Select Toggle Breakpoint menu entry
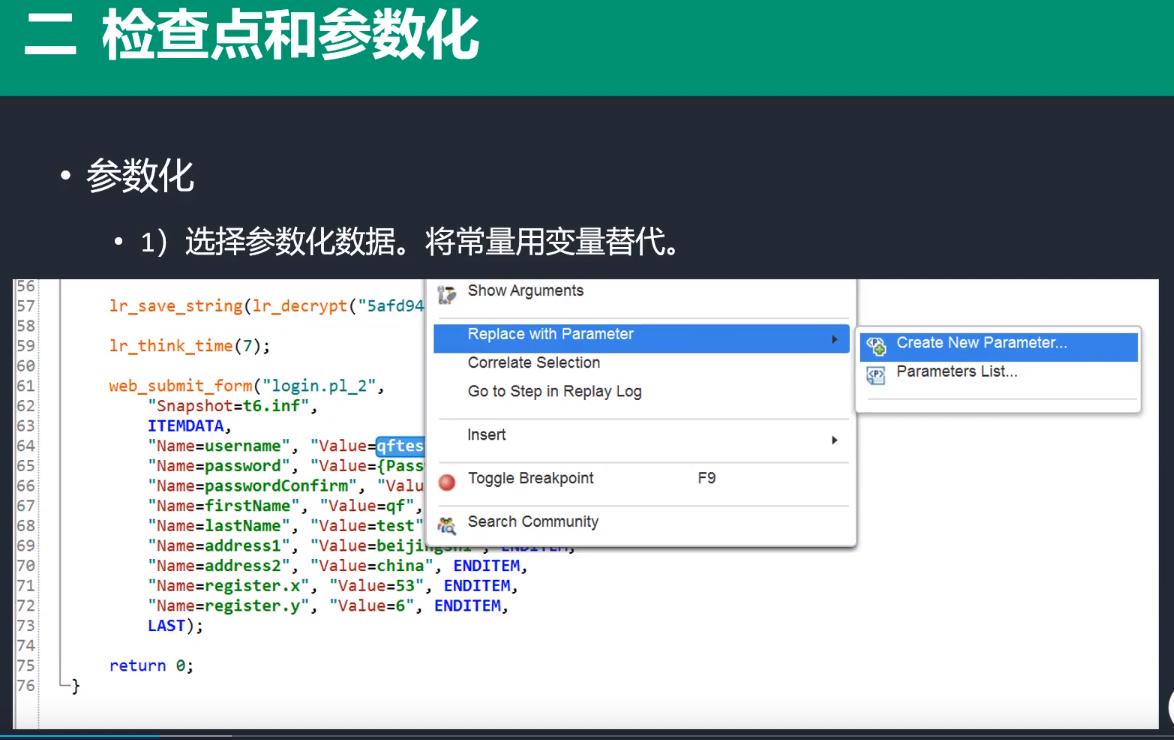The image size is (1174, 740). [x=531, y=478]
